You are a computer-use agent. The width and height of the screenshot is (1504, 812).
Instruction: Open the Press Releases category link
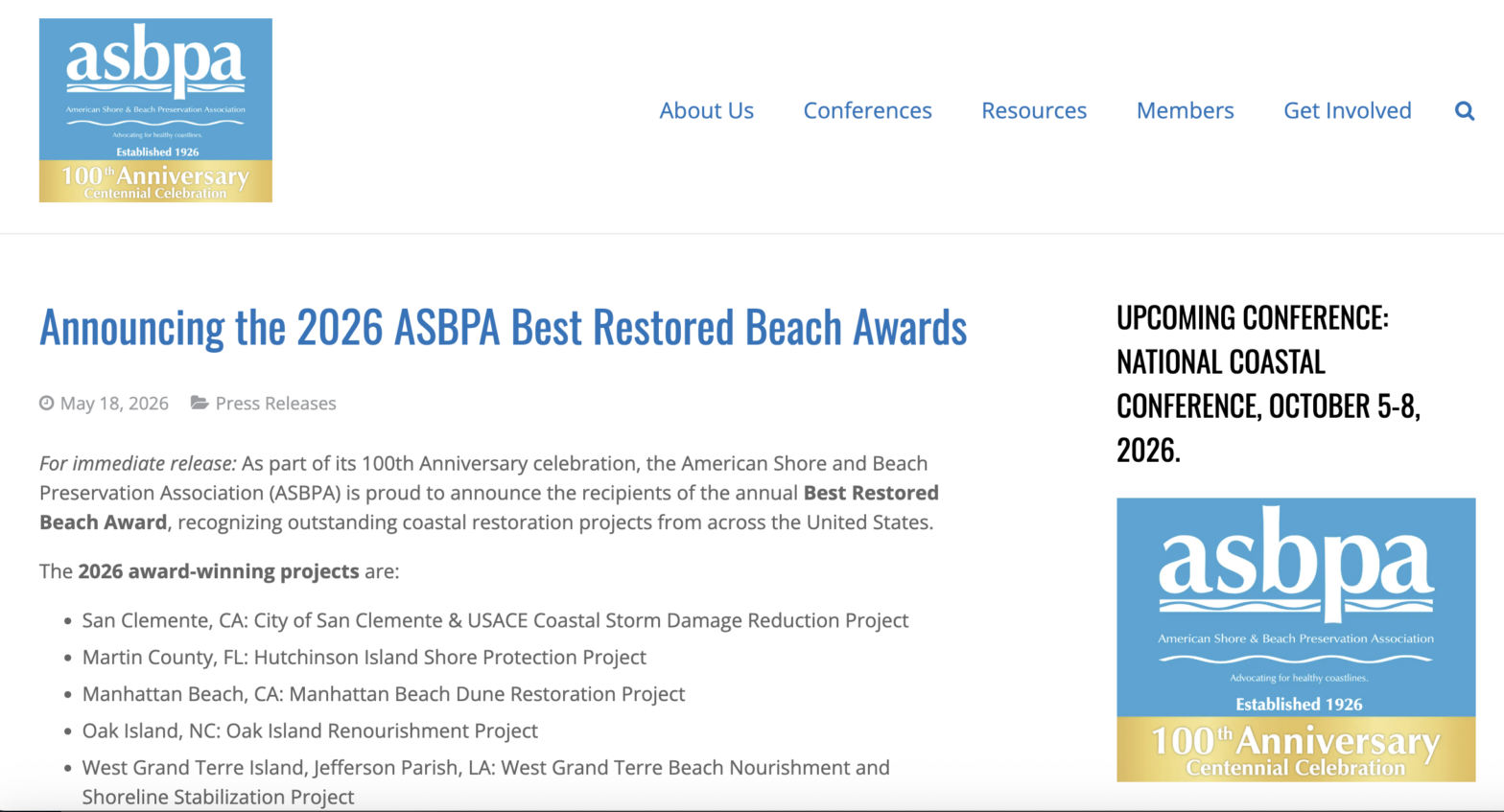(276, 404)
